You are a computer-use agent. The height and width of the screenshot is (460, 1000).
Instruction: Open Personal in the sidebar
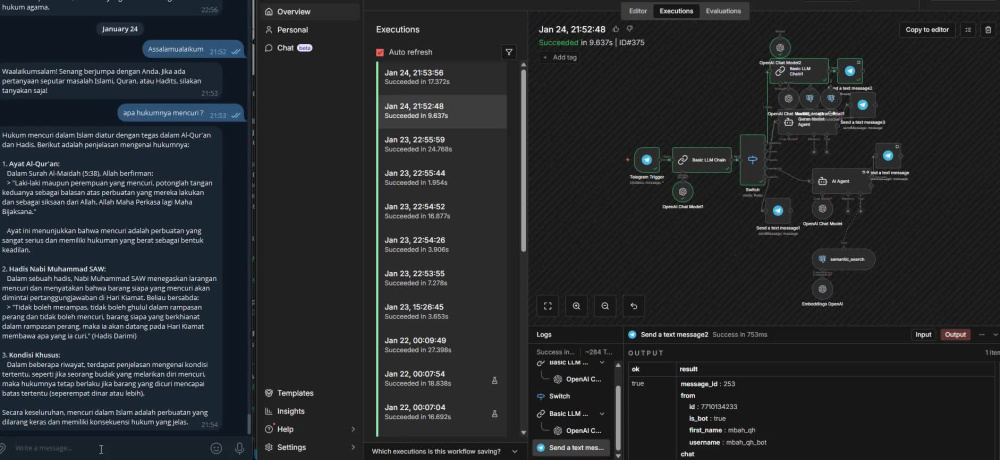311,29
